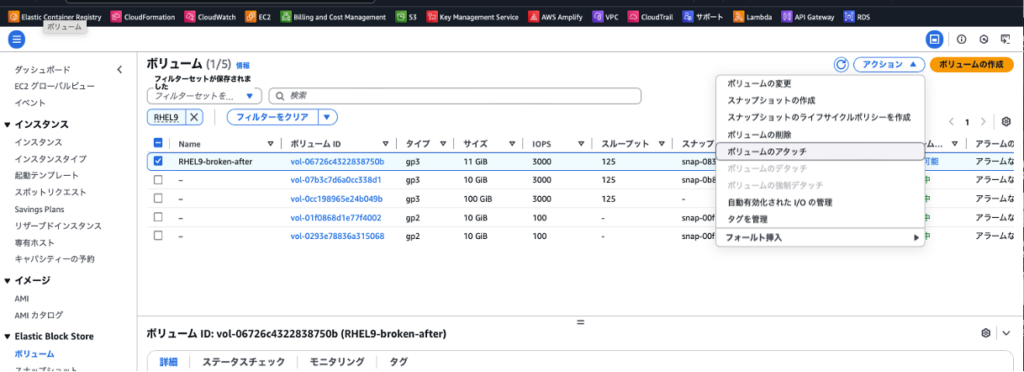Open S3 service shortcut
This screenshot has width=1024, height=372.
406,17
